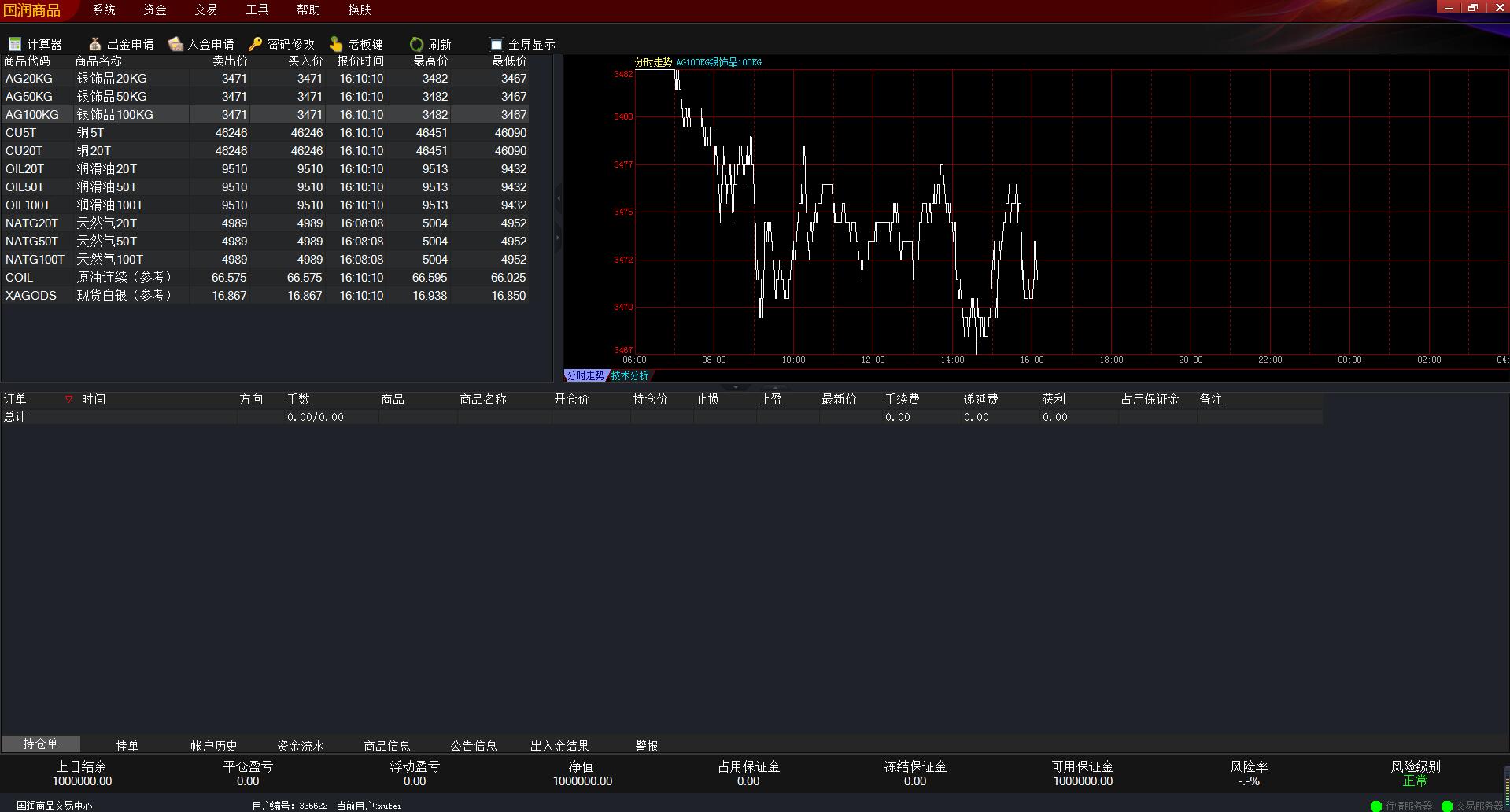Select the OIL100T row
This screenshot has width=1510, height=812.
click(265, 205)
